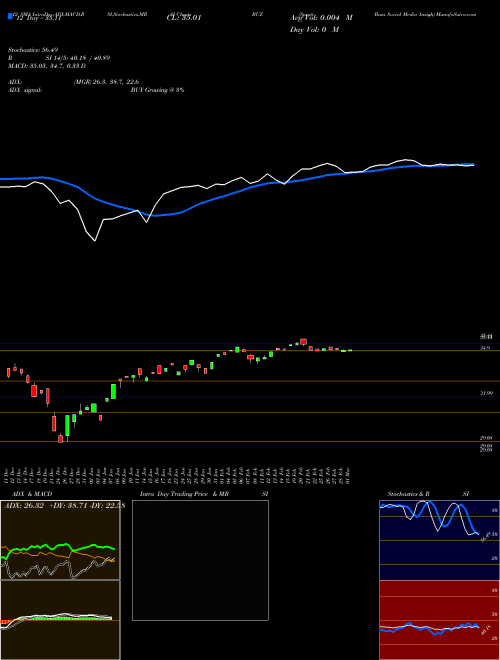This screenshot has width=500, height=660.
Task: Click the MACD histogram panel at bottom left
Action: coord(60,620)
